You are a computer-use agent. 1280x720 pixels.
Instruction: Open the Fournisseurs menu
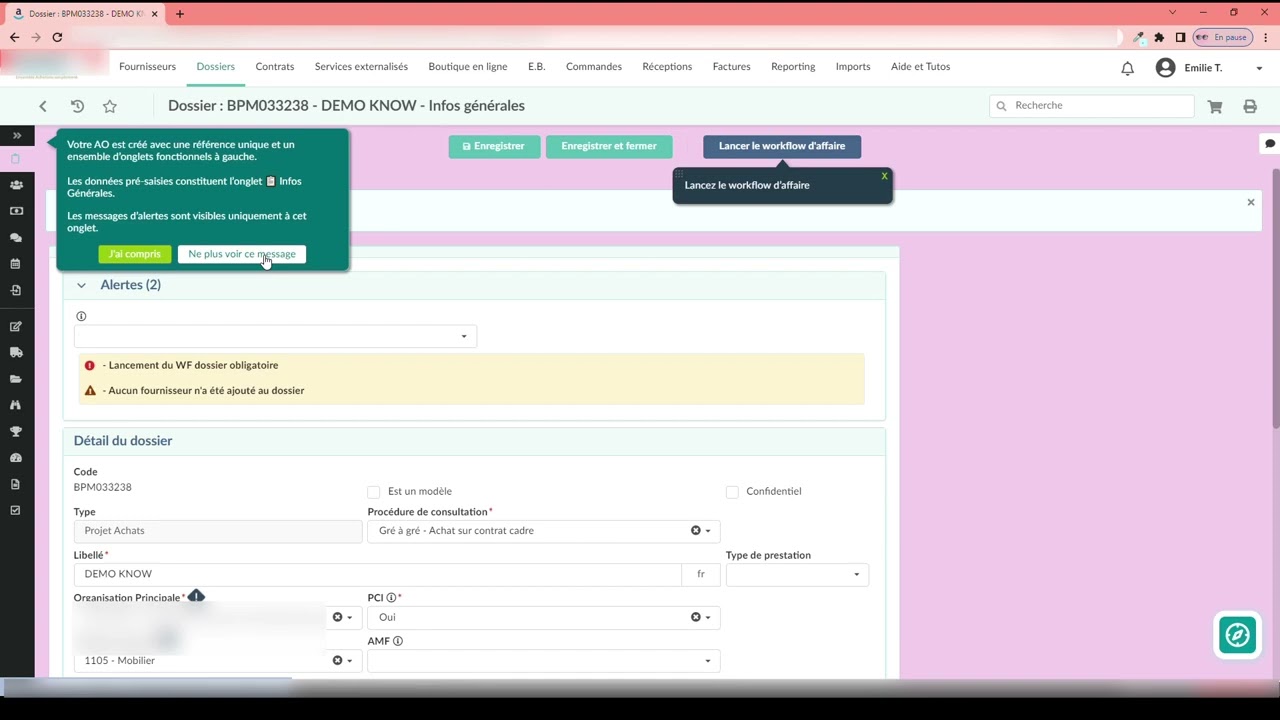(x=147, y=67)
